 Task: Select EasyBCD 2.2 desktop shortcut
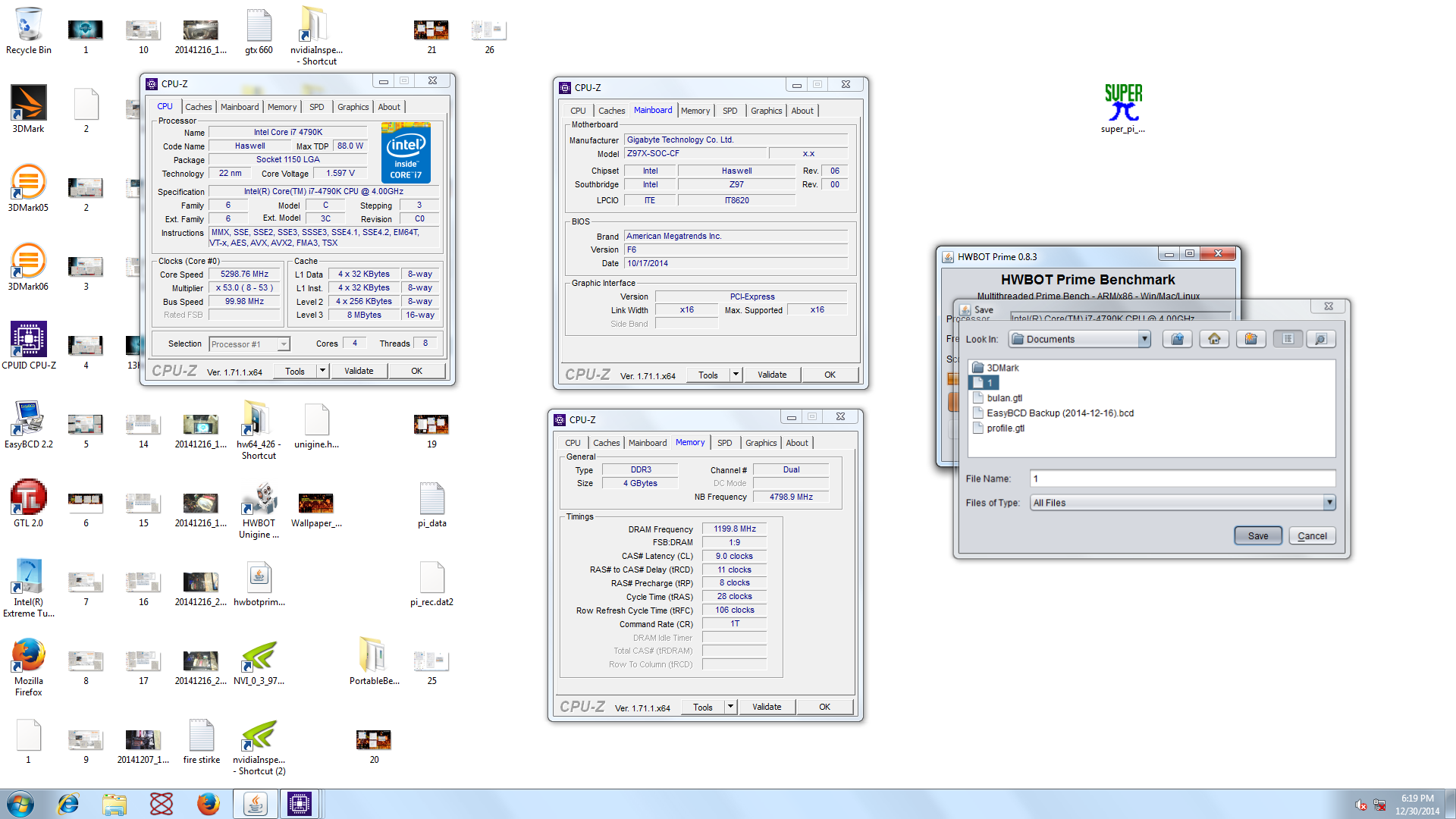tap(29, 425)
